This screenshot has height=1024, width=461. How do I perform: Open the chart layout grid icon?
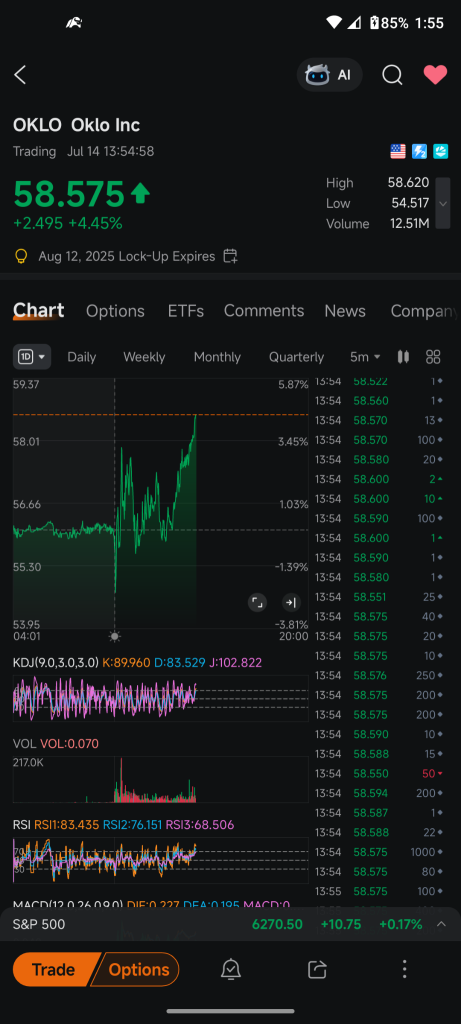click(x=433, y=357)
